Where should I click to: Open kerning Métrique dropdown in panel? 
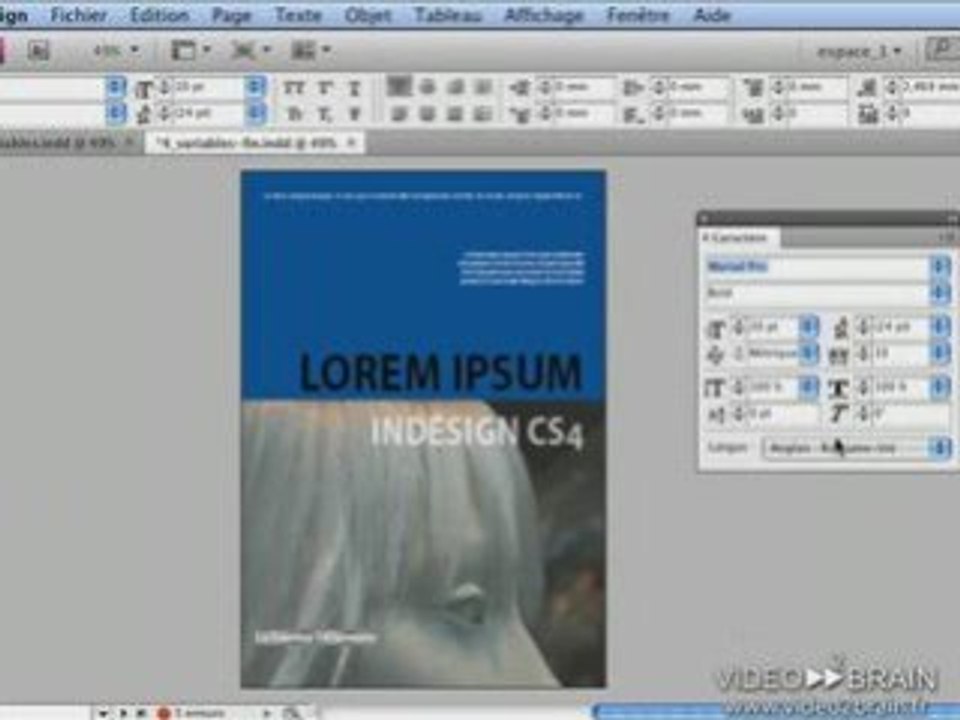(809, 353)
